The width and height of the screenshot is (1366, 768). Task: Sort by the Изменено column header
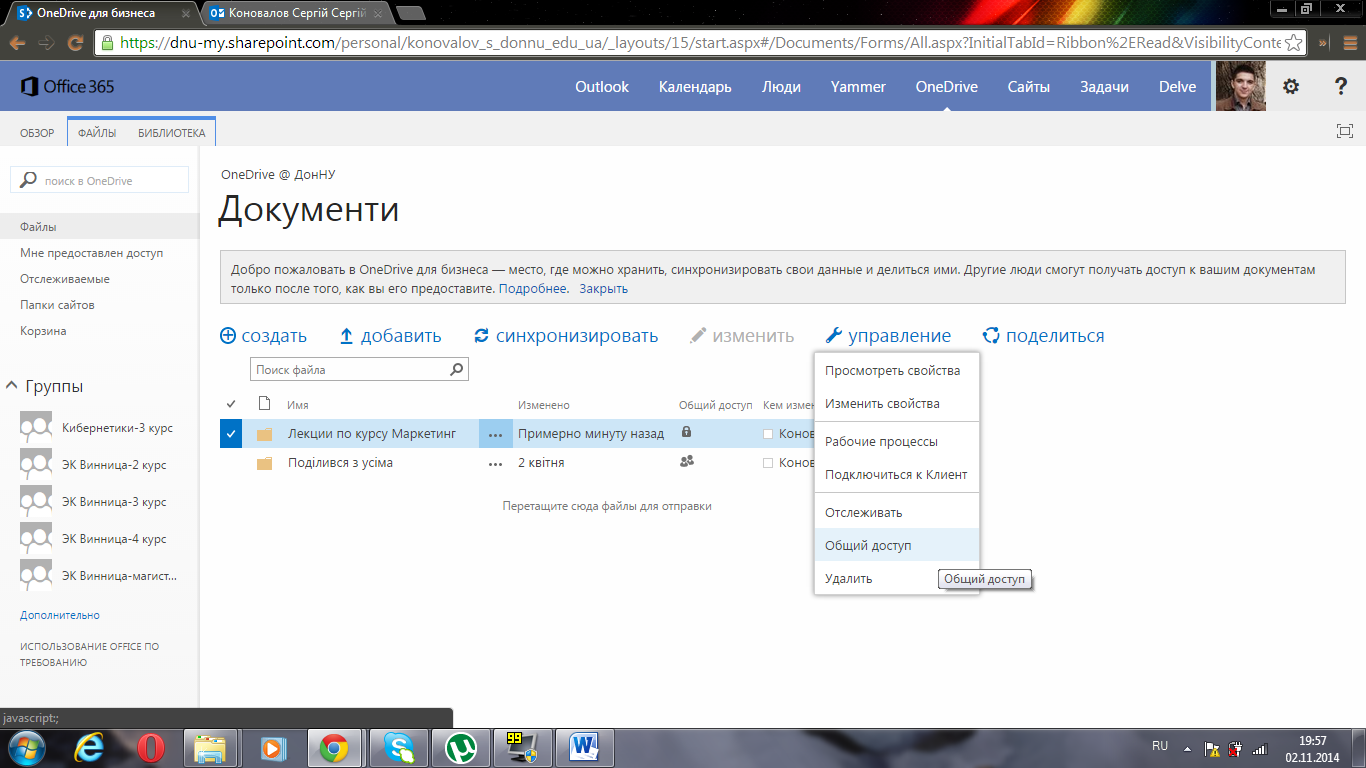pos(544,405)
